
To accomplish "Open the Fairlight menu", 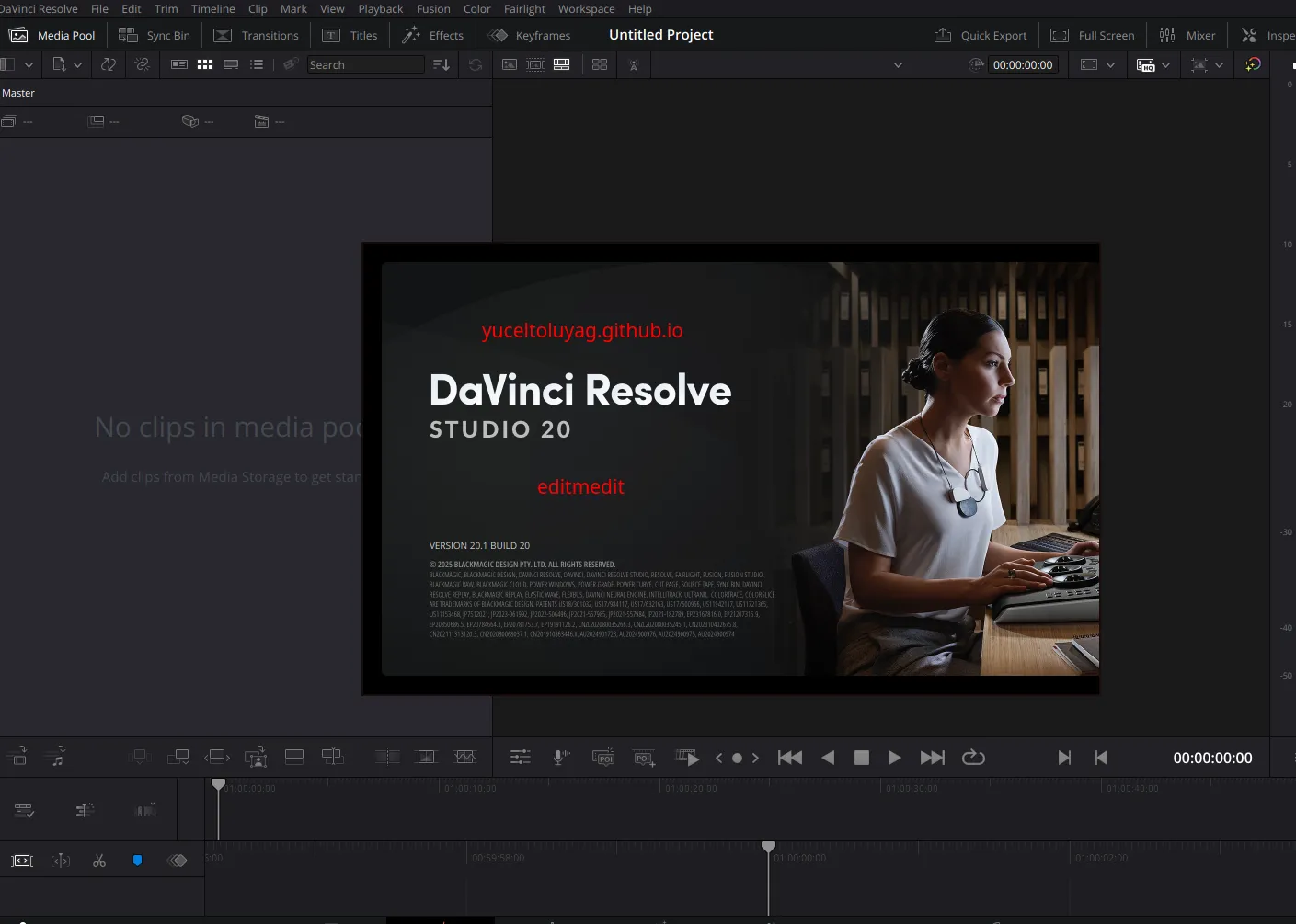I will coord(524,8).
